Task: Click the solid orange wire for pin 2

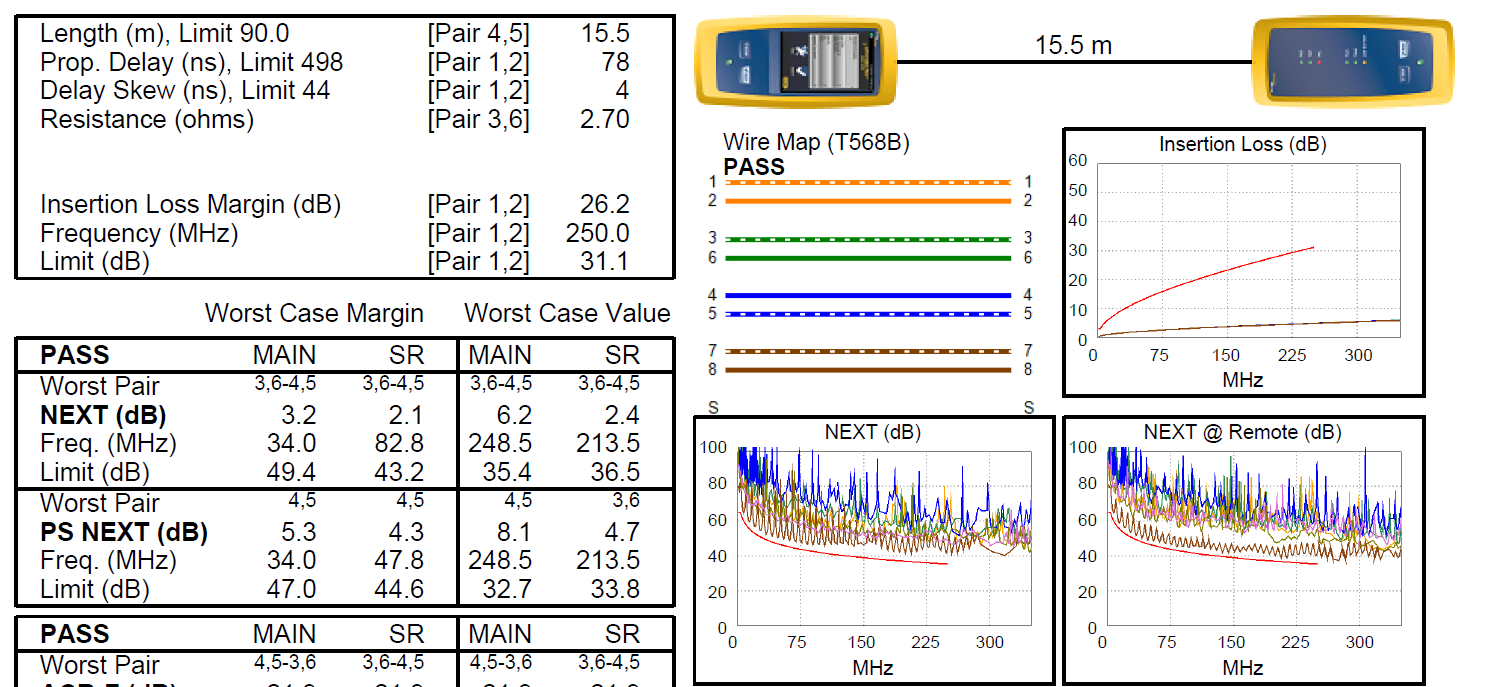Action: 867,201
